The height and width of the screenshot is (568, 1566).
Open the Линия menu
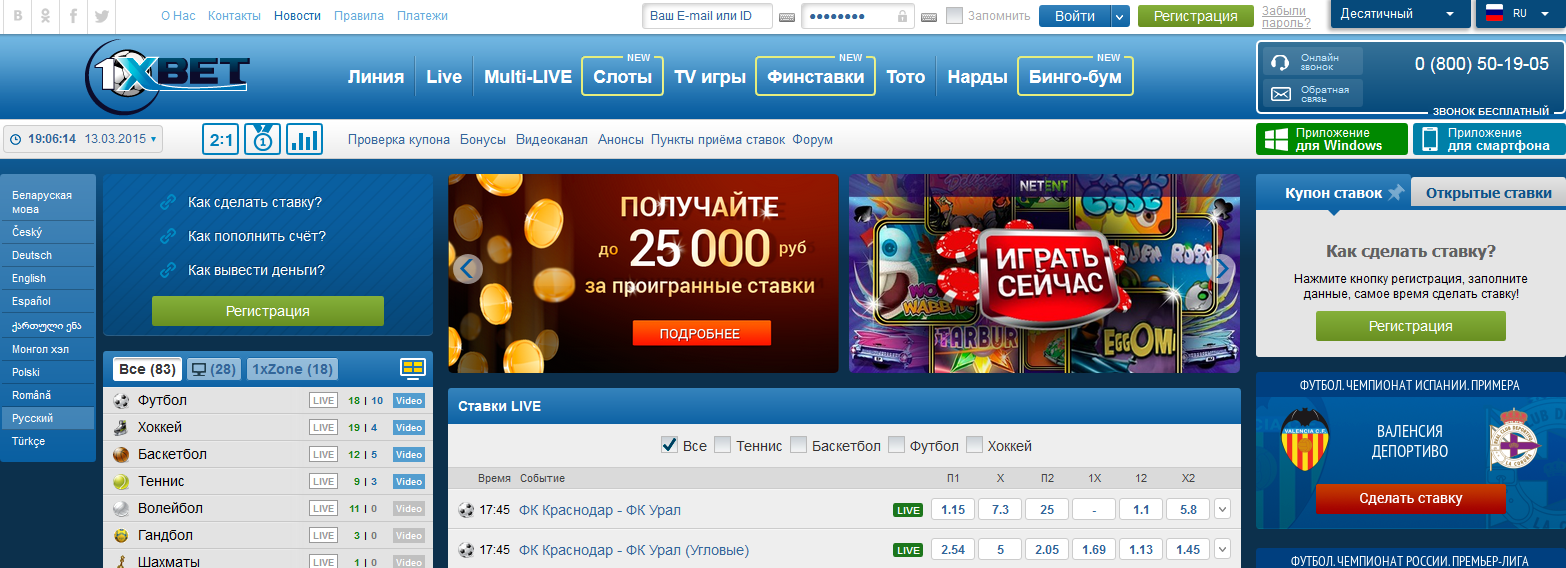point(376,77)
